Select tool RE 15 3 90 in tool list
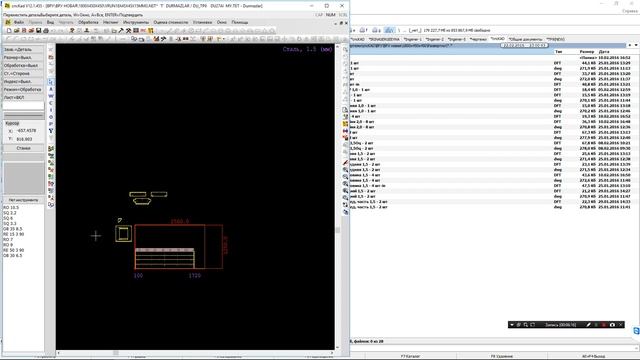Viewport: 640px width, 360px height. [x=13, y=234]
